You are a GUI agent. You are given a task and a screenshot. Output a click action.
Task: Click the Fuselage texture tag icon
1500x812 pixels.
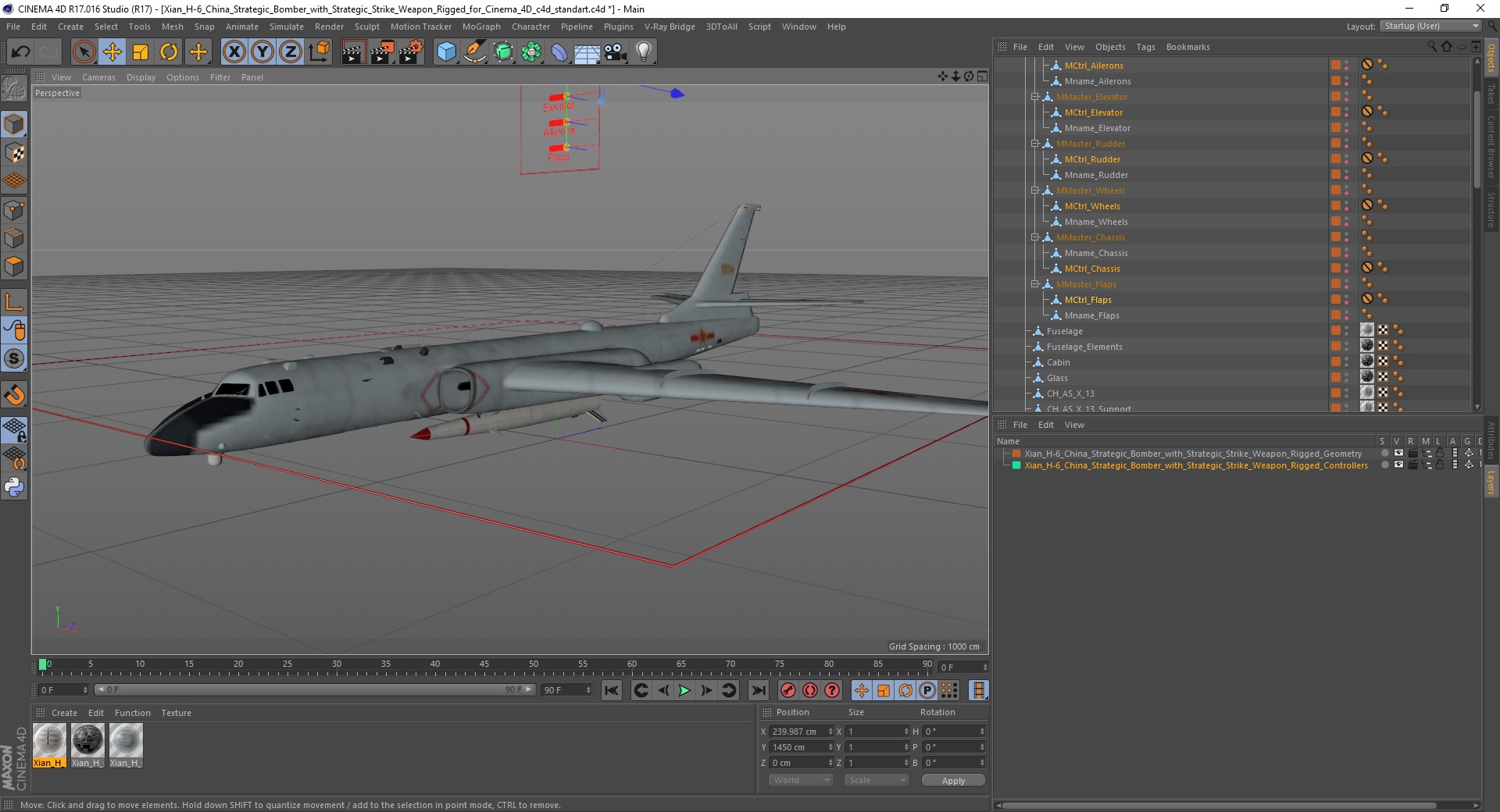[x=1367, y=330]
